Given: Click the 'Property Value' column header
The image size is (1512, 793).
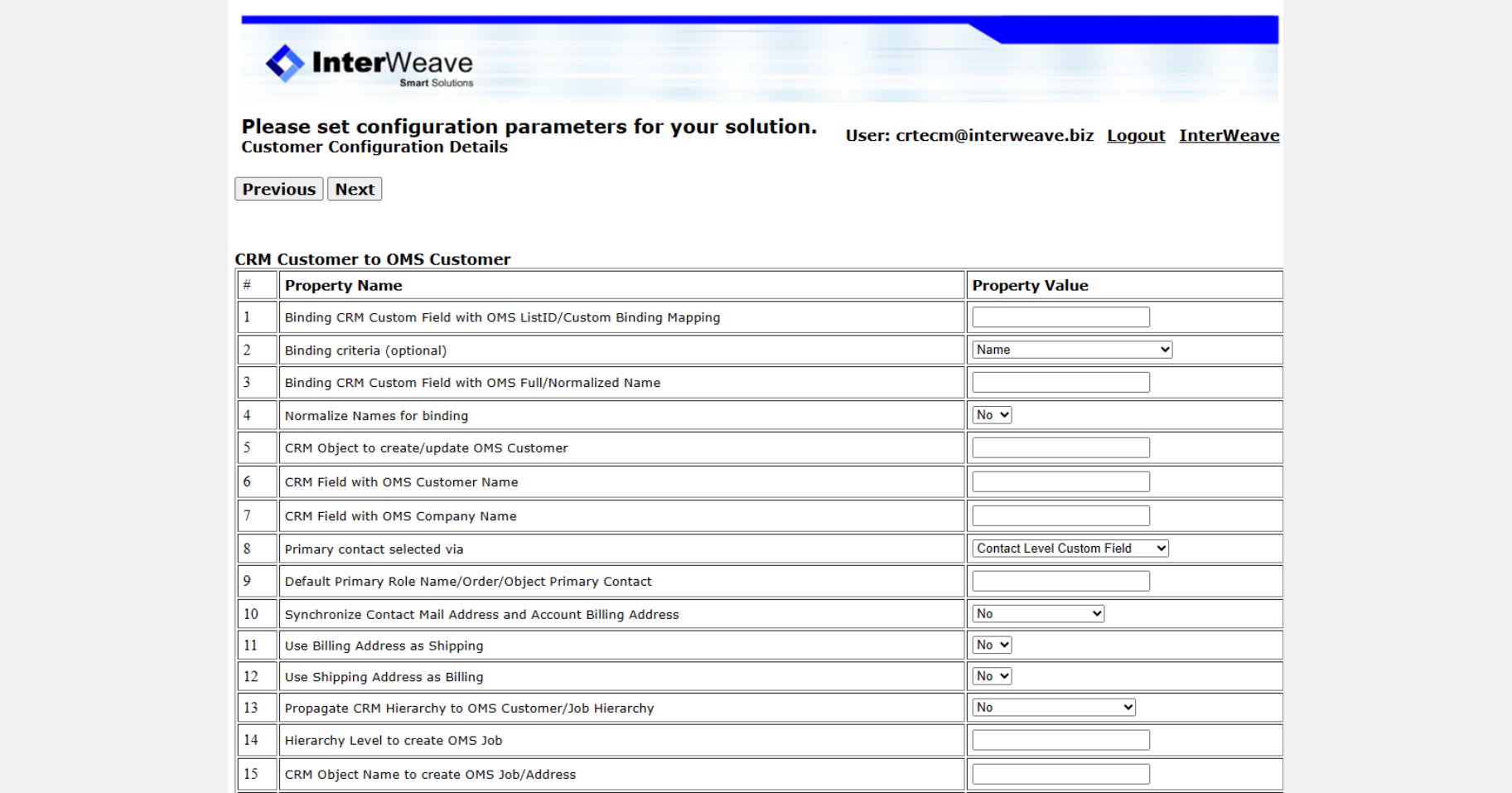Looking at the screenshot, I should pos(1030,285).
